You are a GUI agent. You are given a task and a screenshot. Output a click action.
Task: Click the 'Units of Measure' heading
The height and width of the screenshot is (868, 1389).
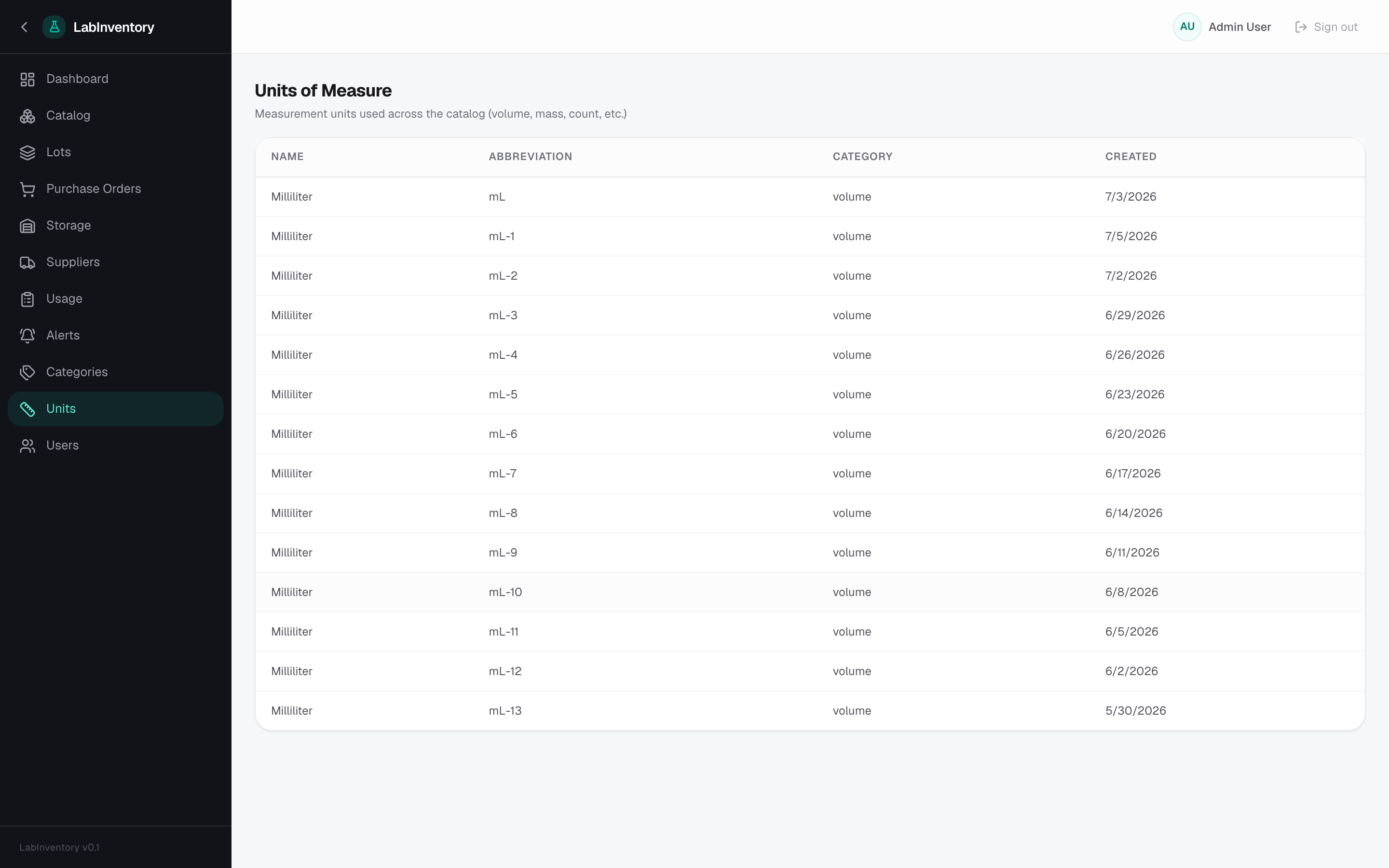coord(323,91)
